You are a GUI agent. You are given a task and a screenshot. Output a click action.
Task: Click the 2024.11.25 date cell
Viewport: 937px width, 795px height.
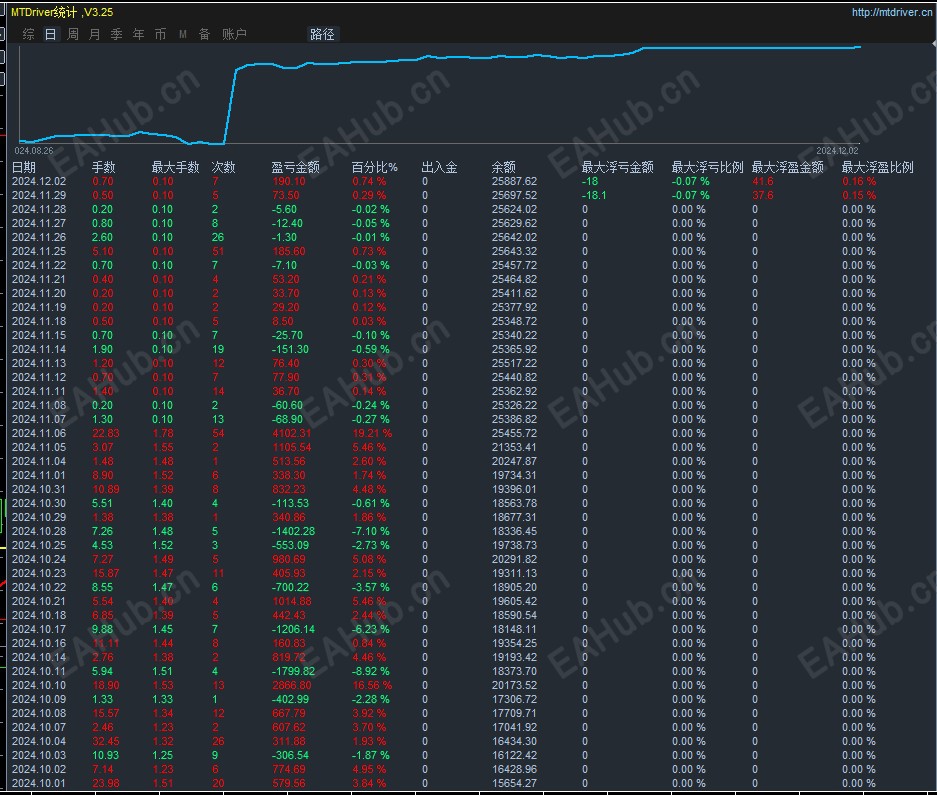[39, 251]
